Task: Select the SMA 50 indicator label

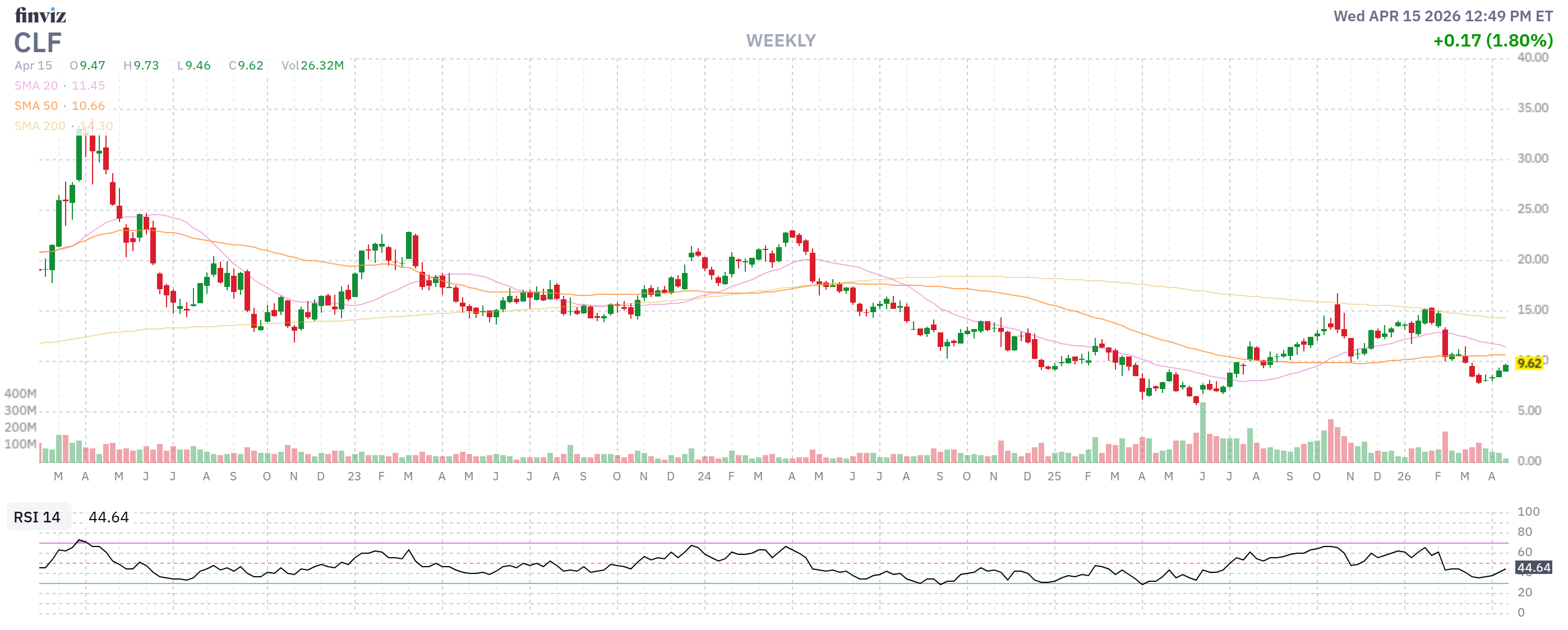Action: coord(36,106)
